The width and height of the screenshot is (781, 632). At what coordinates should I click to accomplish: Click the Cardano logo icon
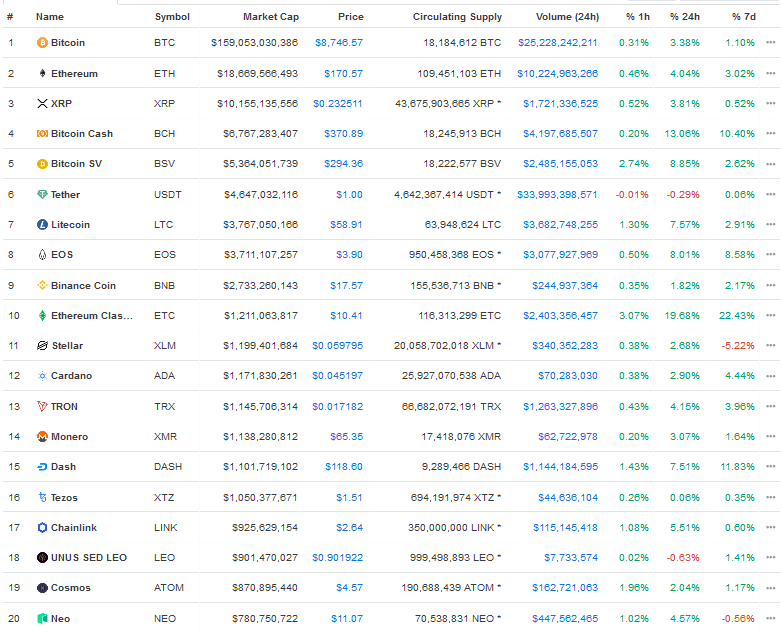pyautogui.click(x=42, y=376)
